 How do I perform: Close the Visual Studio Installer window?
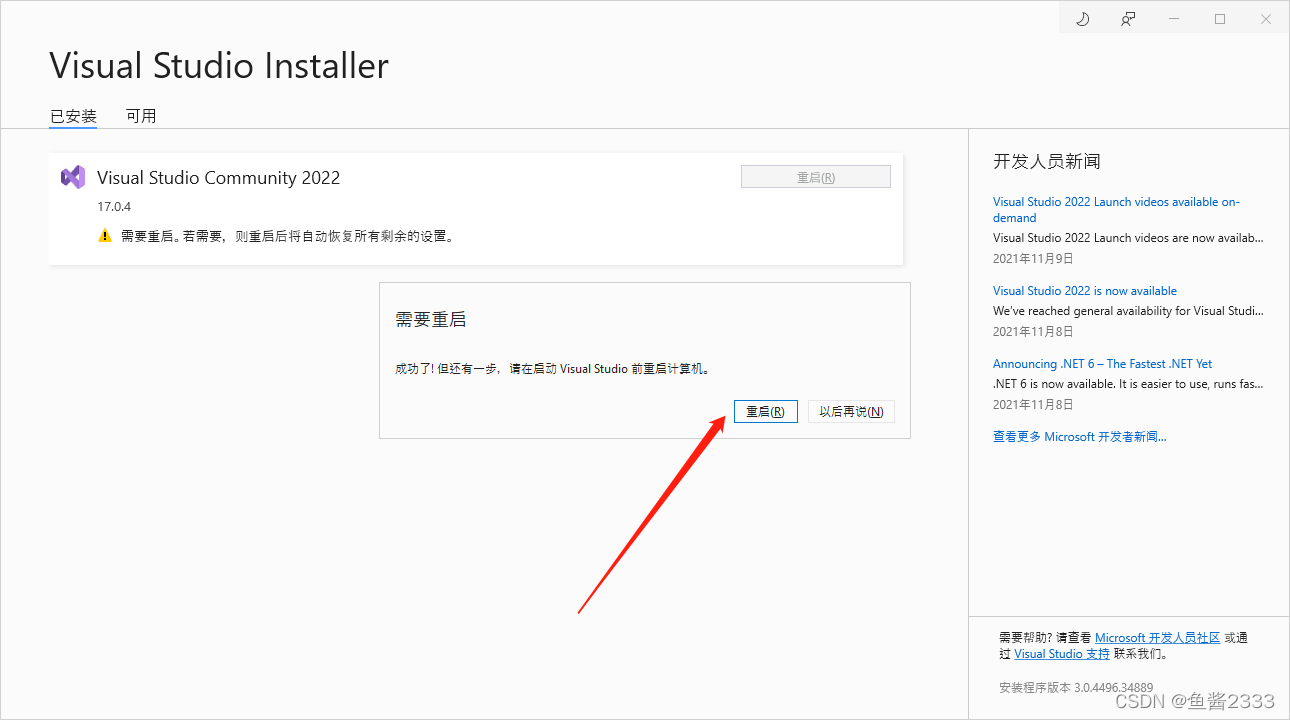1266,19
